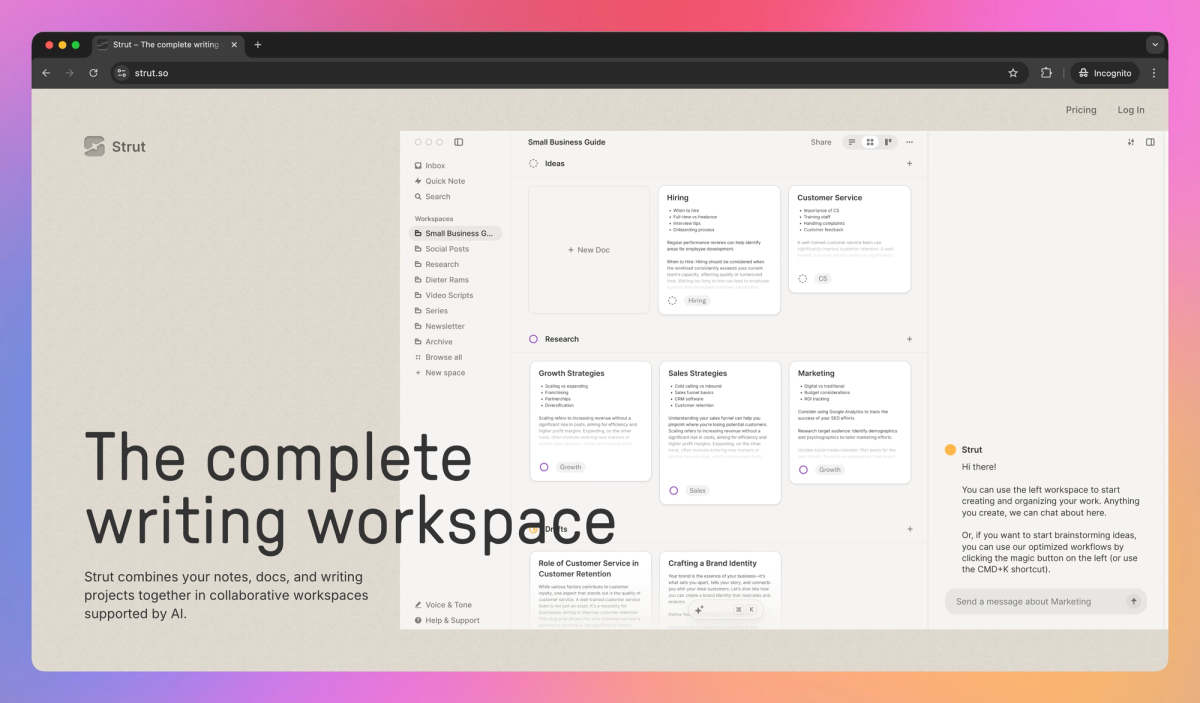Click the Sales tag on Sales Strategies card
The width and height of the screenshot is (1200, 703).
click(x=697, y=491)
